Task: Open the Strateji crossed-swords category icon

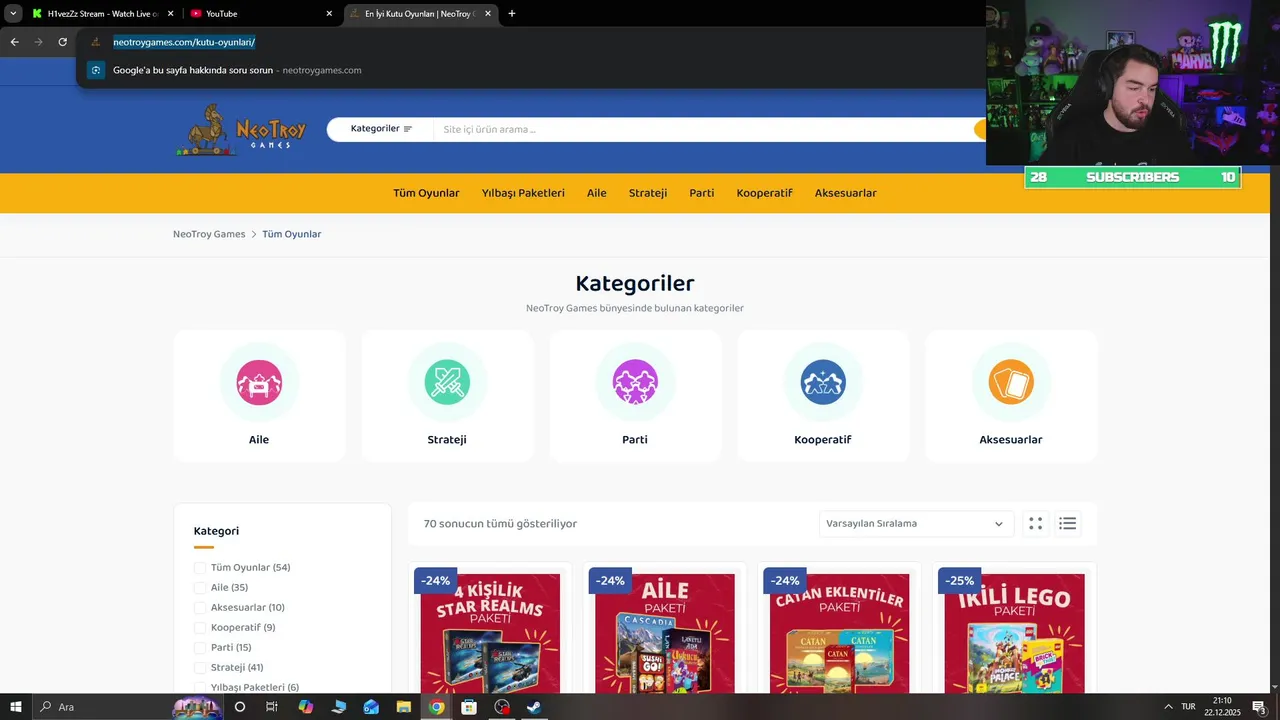Action: tap(447, 382)
